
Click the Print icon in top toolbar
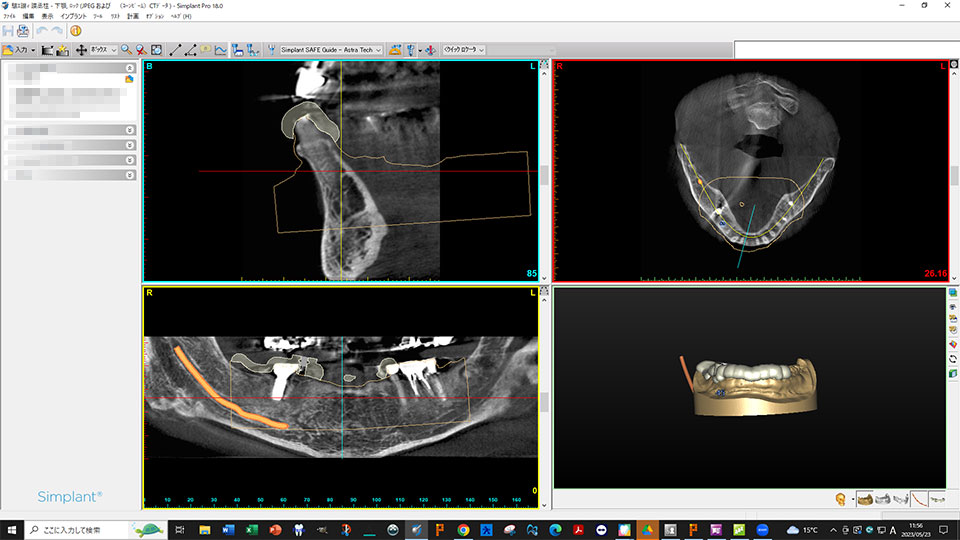click(23, 31)
